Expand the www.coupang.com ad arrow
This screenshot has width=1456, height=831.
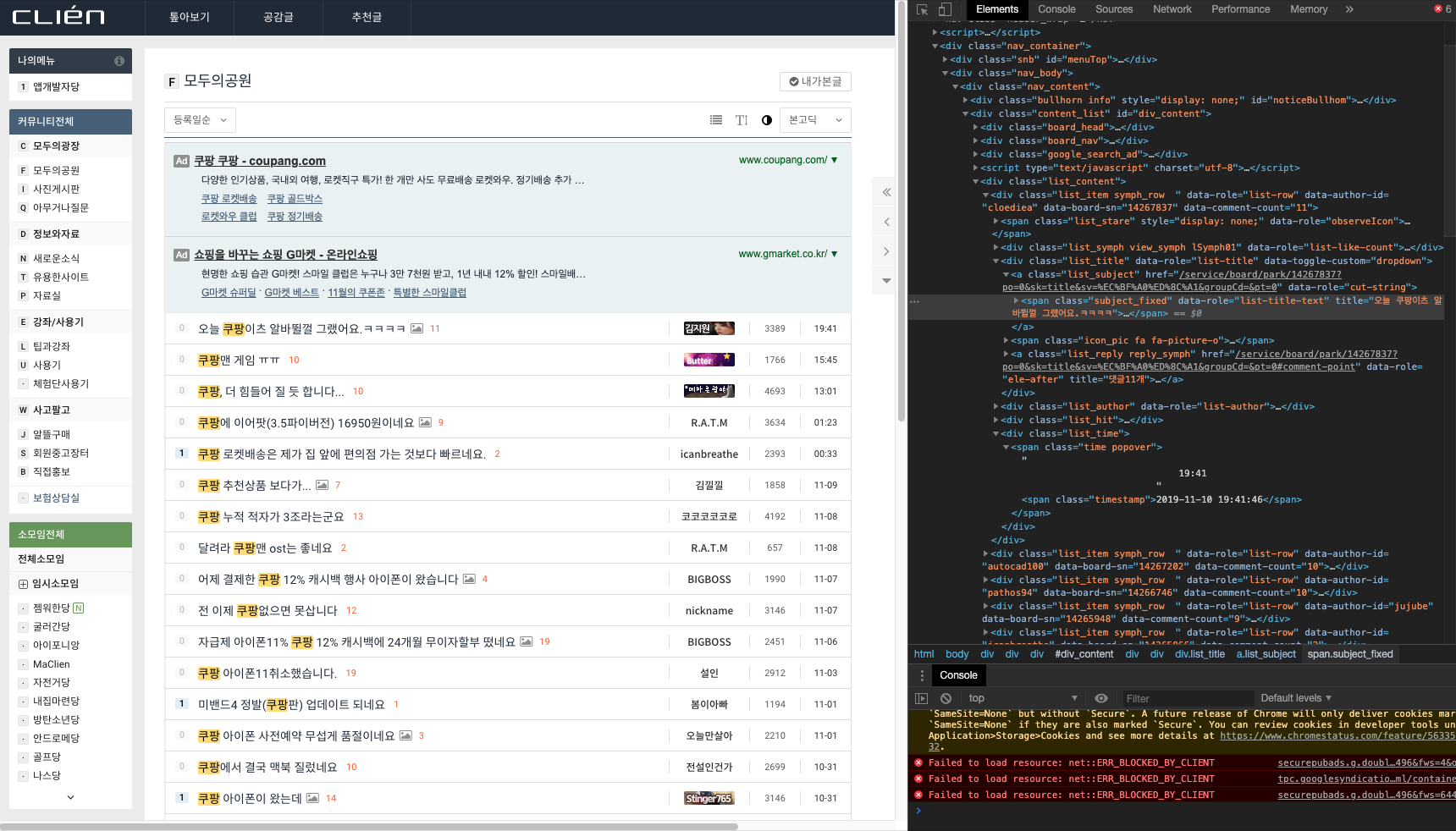[835, 160]
